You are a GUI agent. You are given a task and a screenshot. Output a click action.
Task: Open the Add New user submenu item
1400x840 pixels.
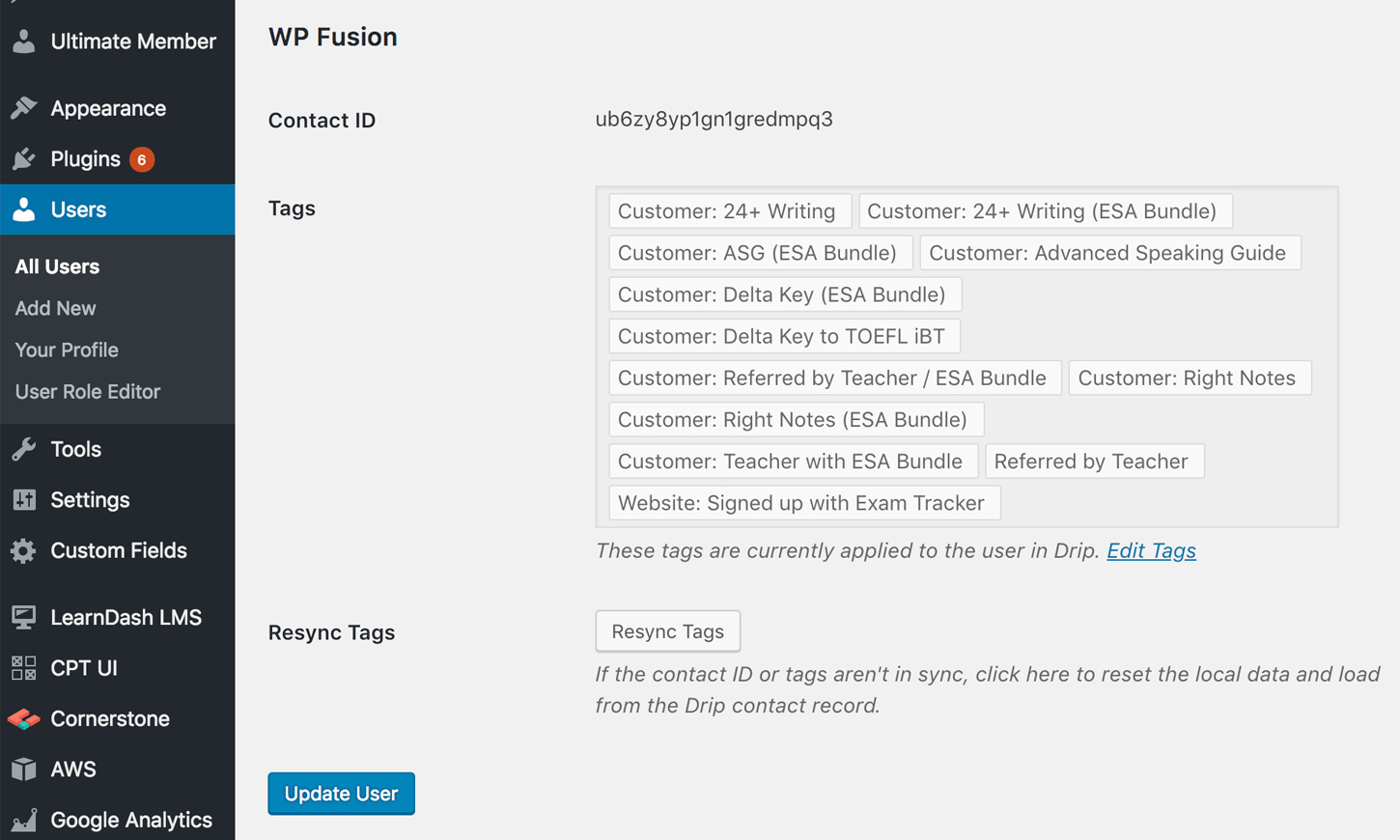(x=55, y=308)
